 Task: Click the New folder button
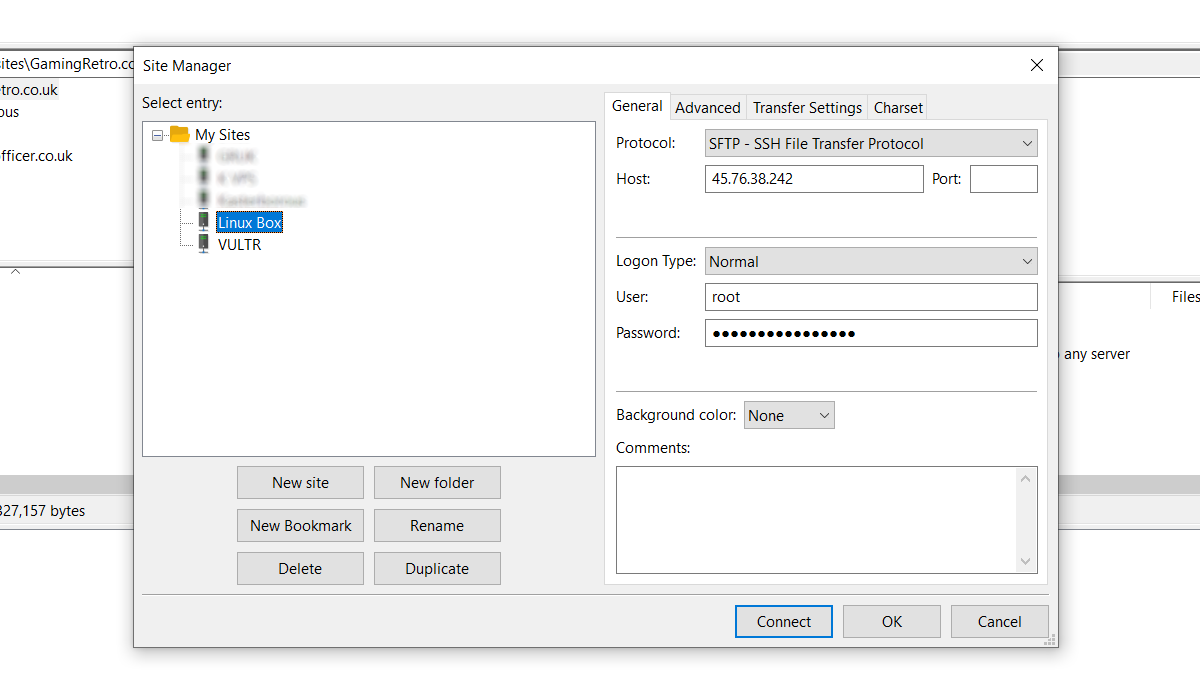tap(437, 482)
